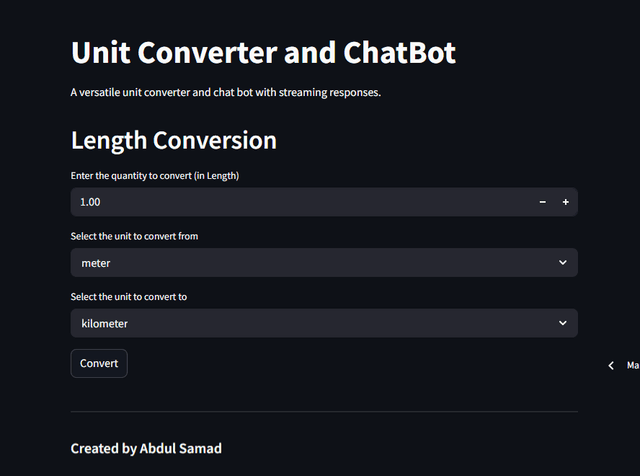Click the 'Unit Converter and ChatBot' title
This screenshot has height=476, width=640.
[x=263, y=52]
